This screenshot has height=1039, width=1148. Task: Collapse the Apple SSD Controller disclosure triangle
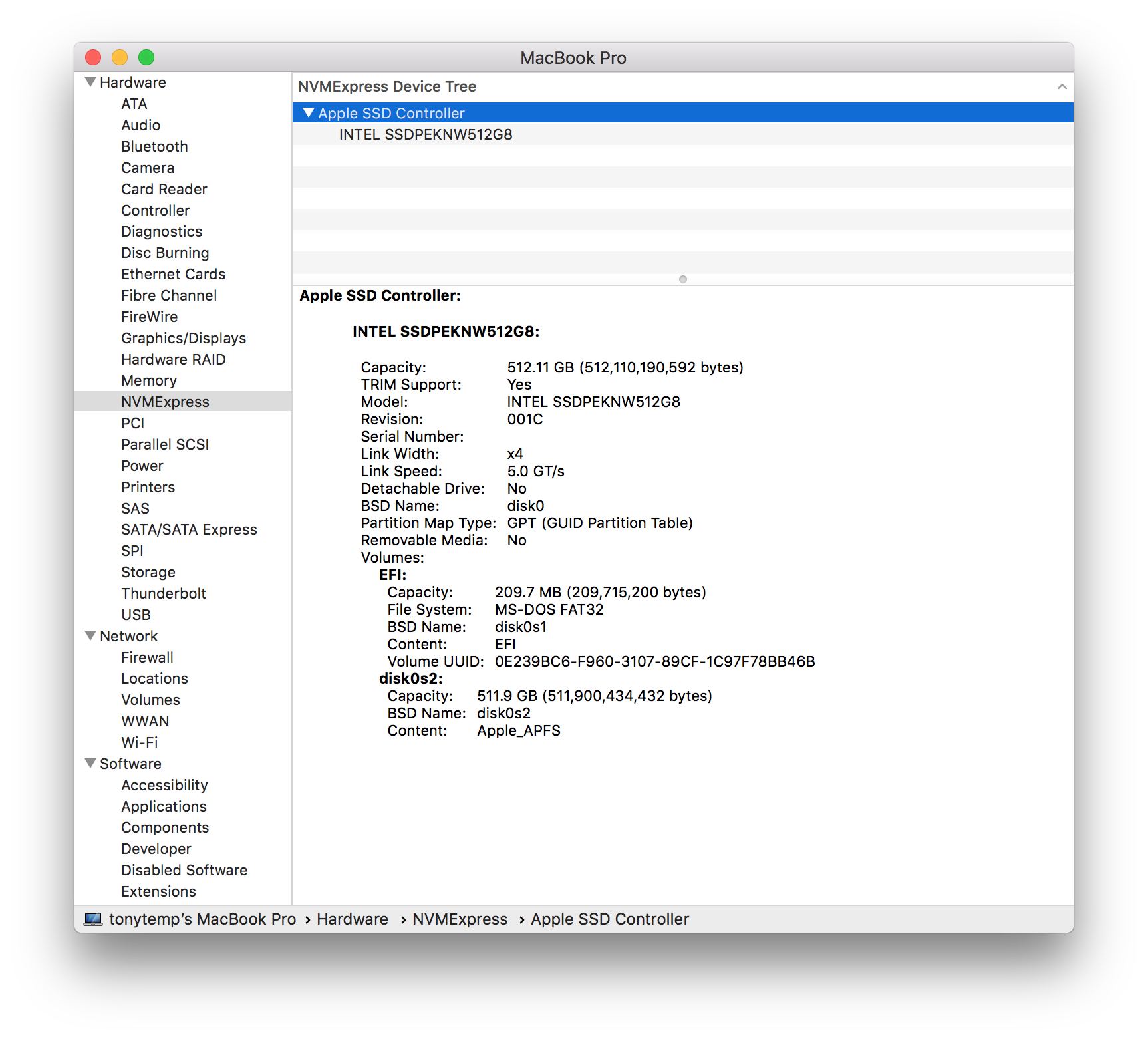coord(309,113)
